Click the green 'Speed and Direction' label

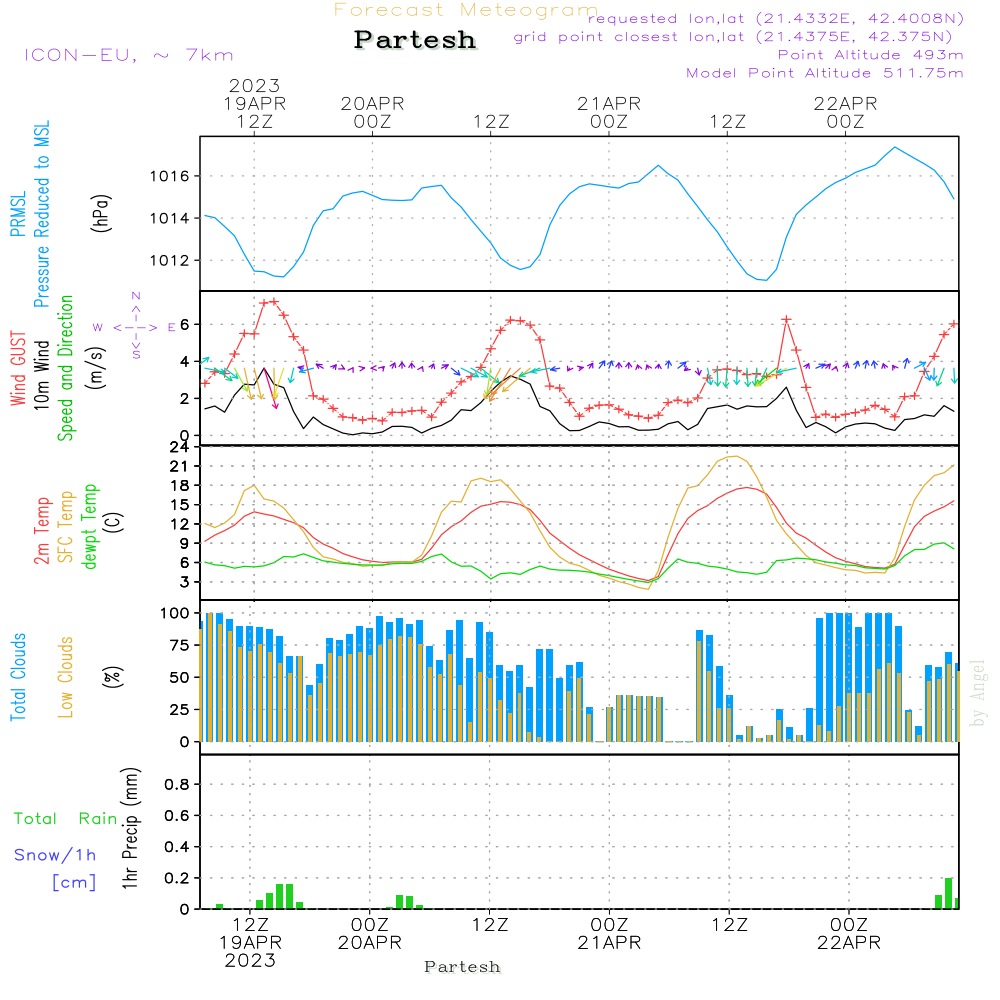pos(65,368)
